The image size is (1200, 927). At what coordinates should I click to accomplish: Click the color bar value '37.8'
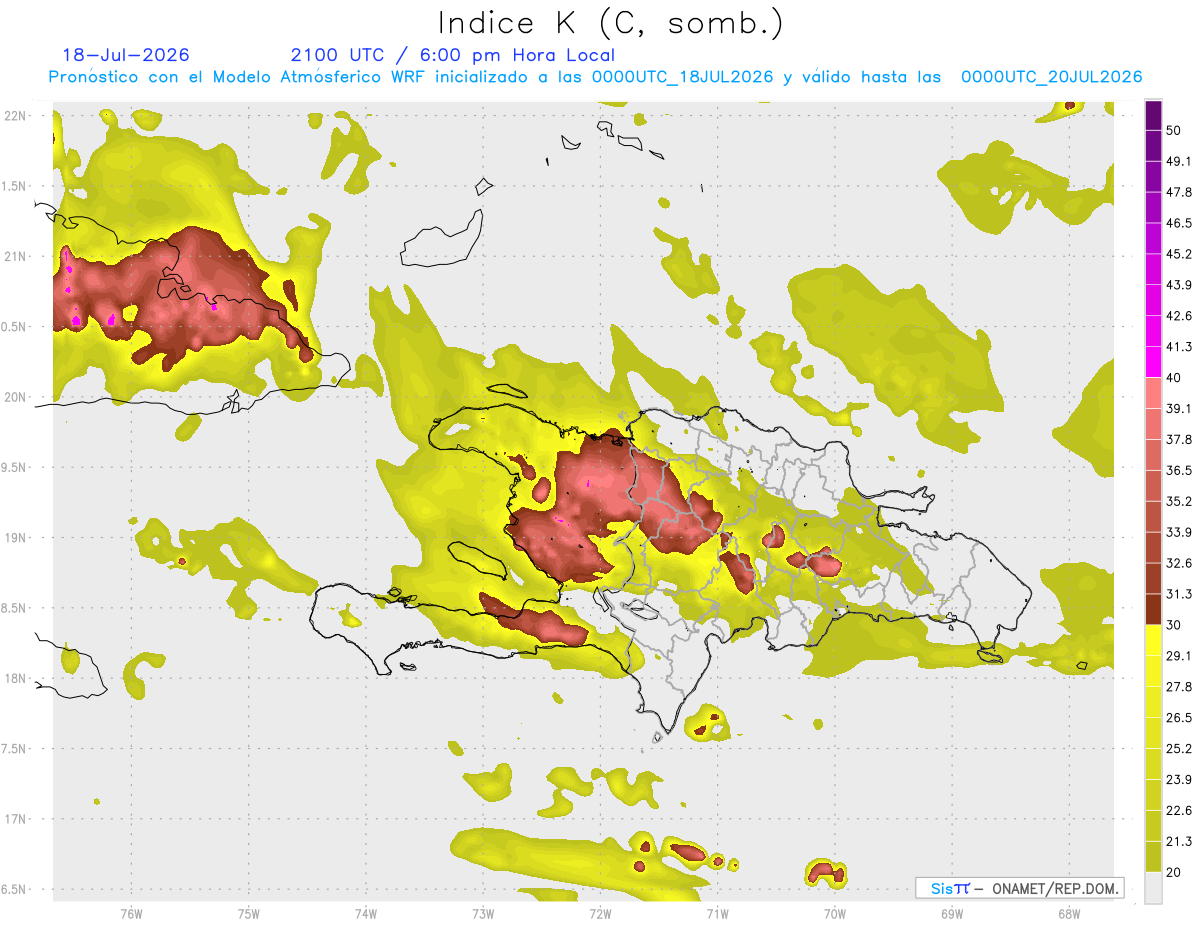point(1180,440)
